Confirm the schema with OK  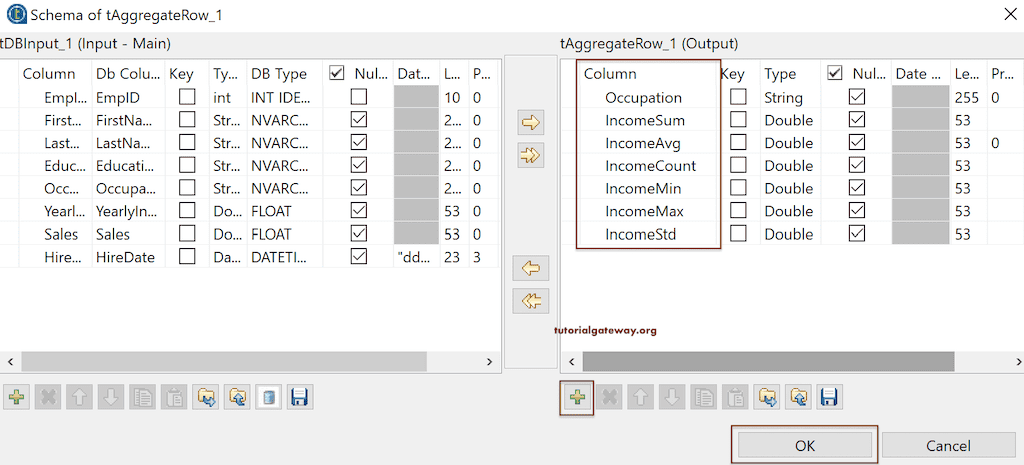[x=805, y=446]
